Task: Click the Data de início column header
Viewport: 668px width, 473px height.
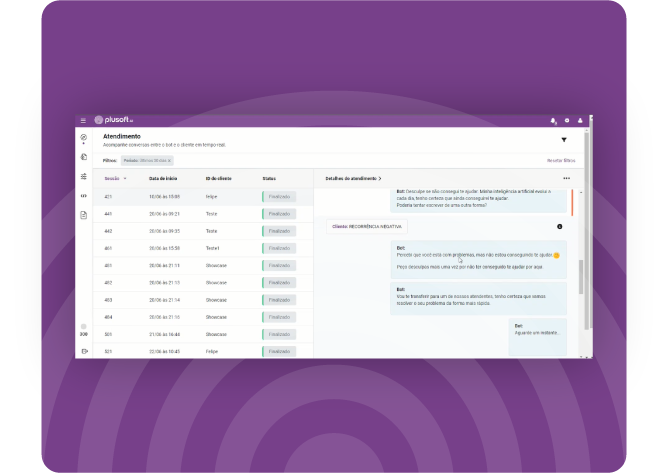Action: 163,179
